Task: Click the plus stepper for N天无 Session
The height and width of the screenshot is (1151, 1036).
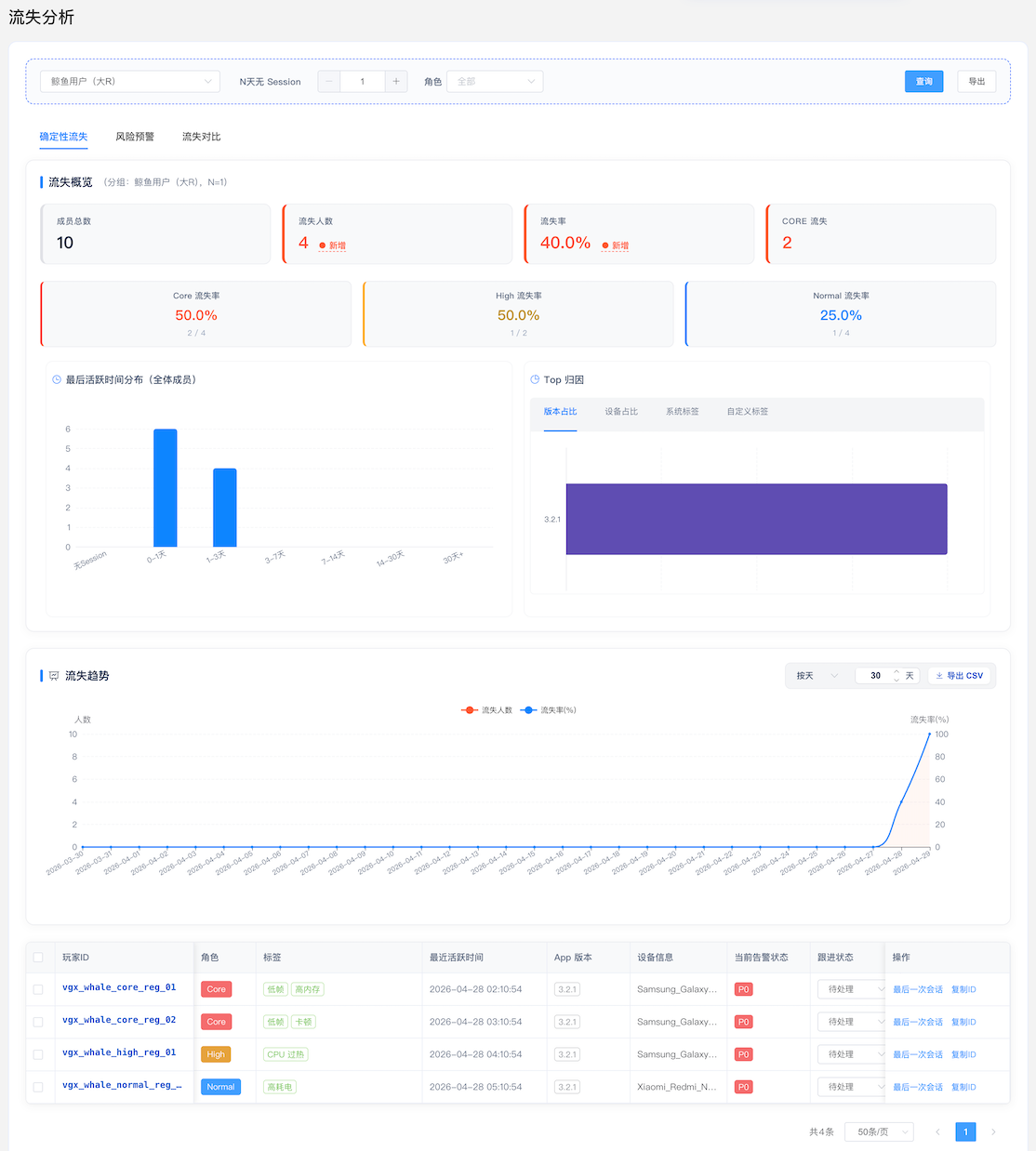Action: [x=396, y=82]
